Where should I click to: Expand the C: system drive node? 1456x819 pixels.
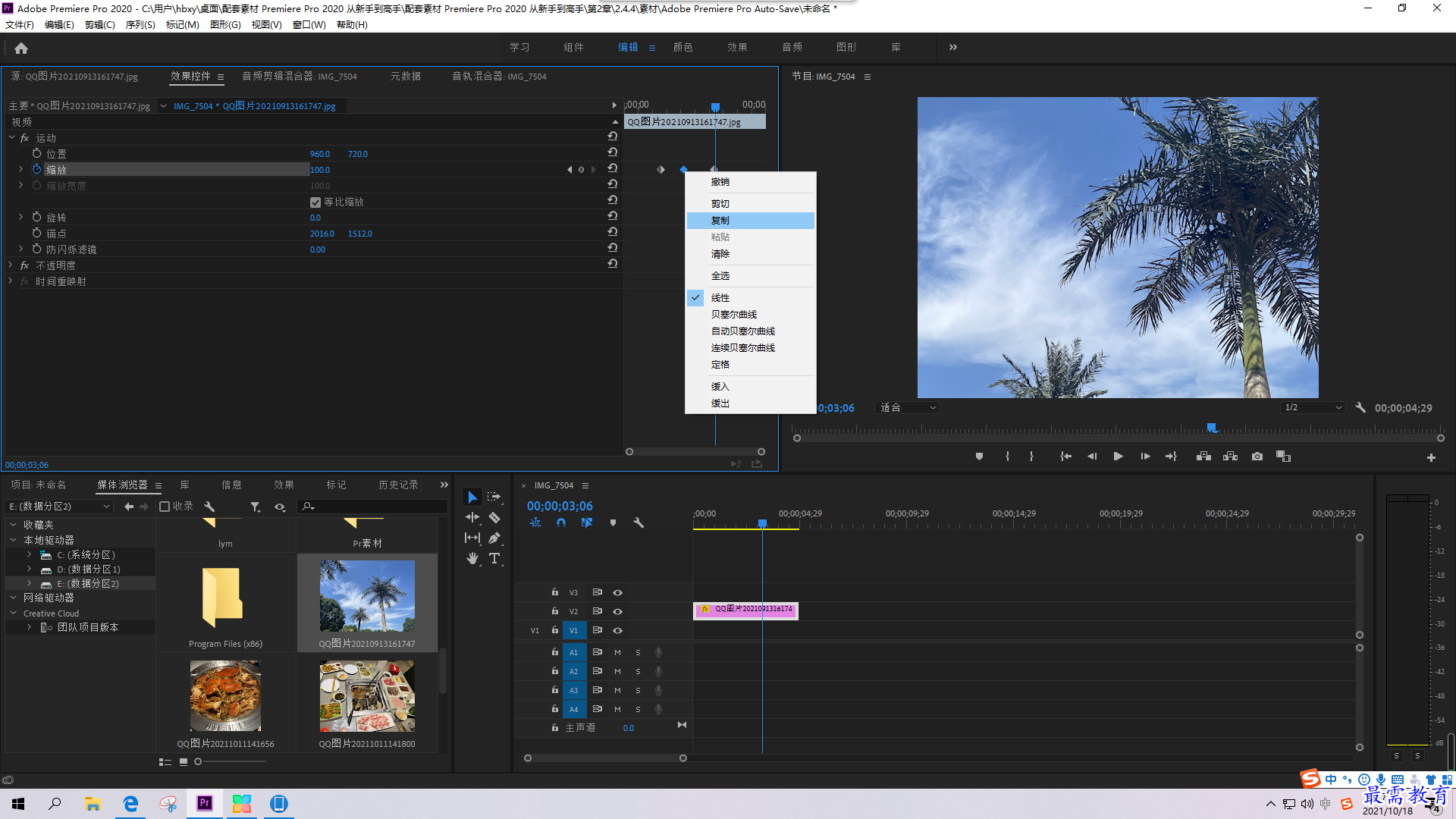coord(29,554)
